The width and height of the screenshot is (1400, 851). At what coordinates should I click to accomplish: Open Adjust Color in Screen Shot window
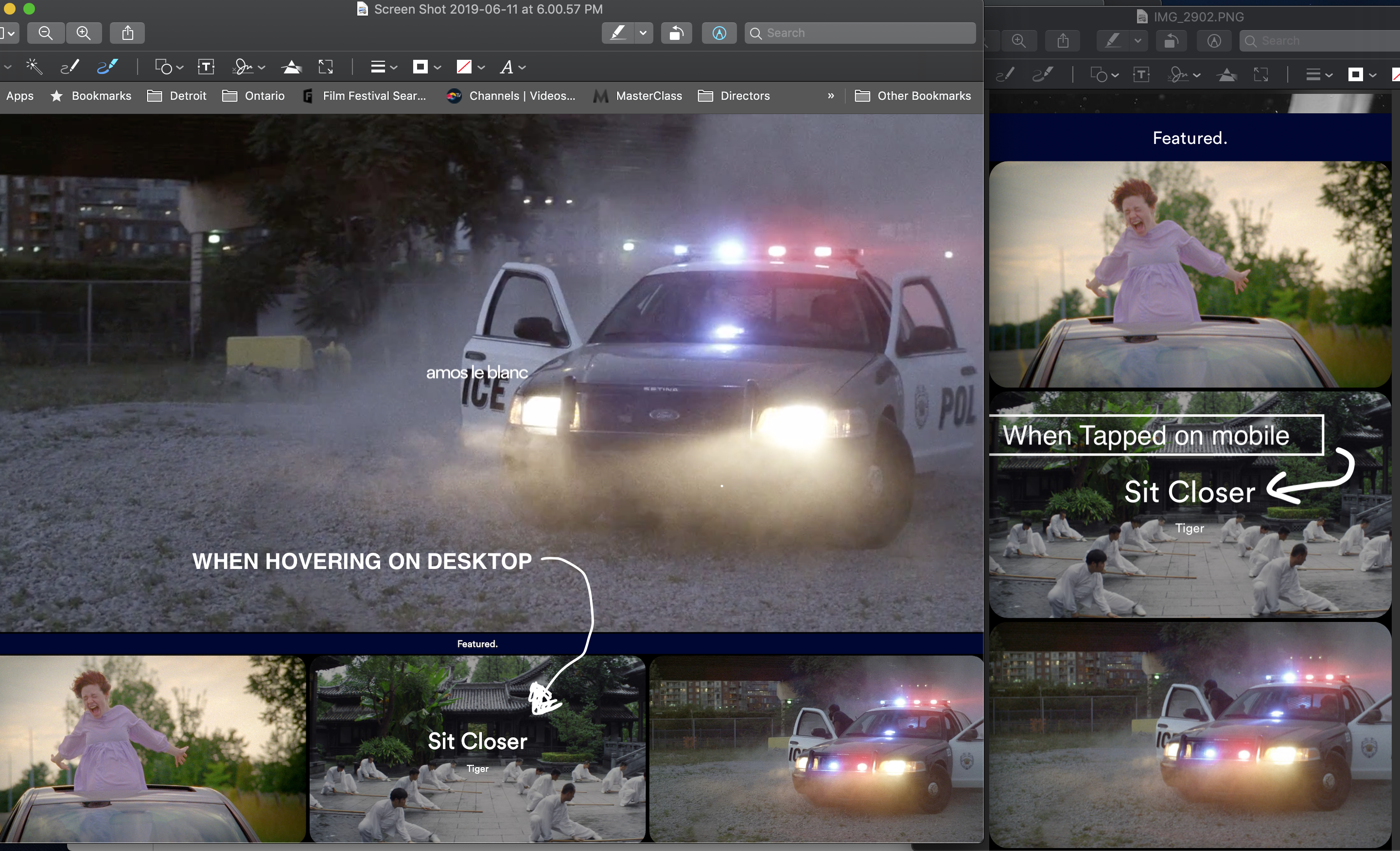click(292, 67)
